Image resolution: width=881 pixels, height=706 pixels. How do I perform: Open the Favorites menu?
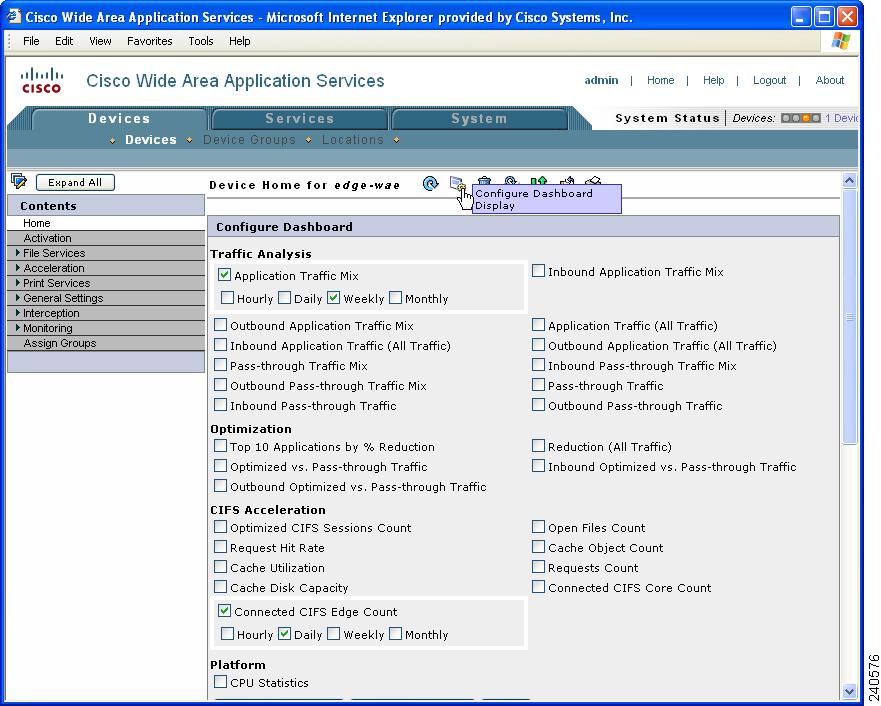(149, 41)
